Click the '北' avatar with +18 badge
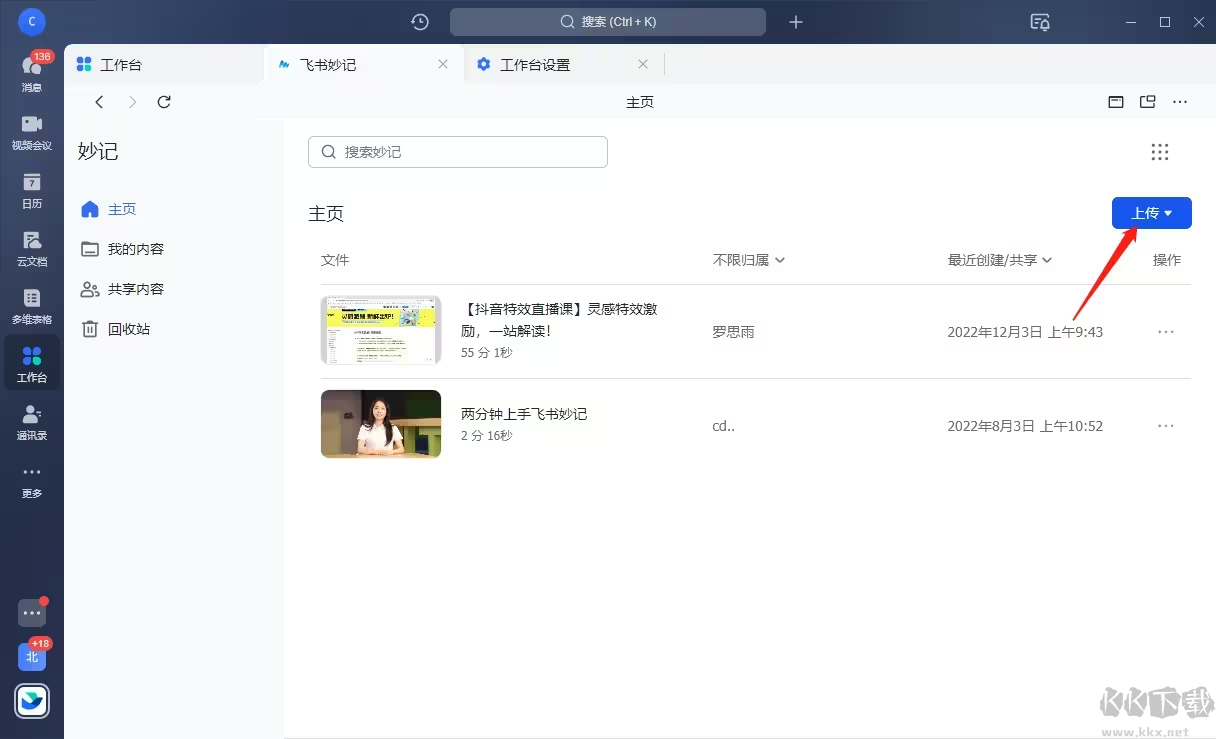The height and width of the screenshot is (739, 1216). (32, 657)
